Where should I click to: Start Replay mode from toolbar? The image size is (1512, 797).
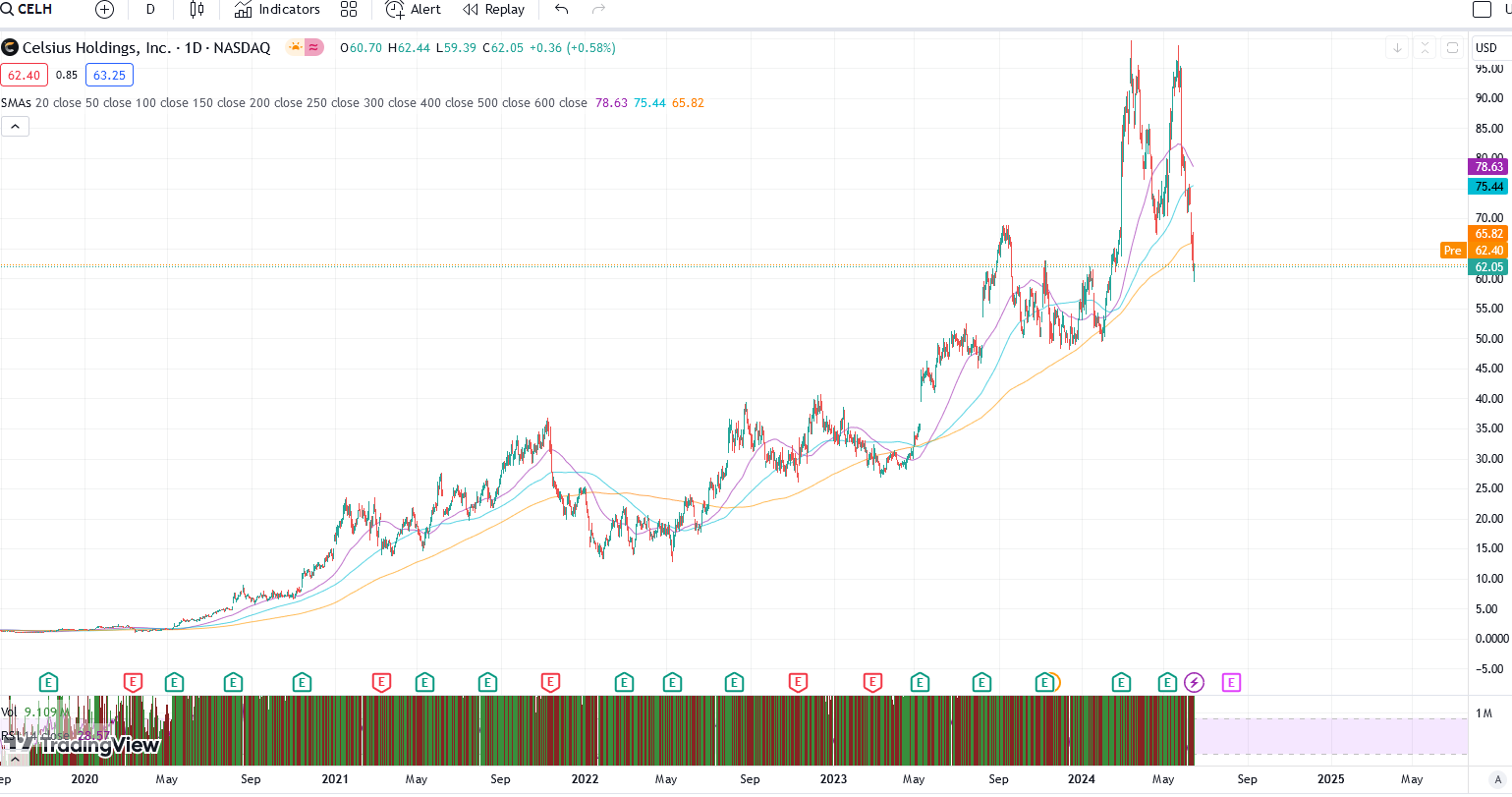tap(494, 10)
